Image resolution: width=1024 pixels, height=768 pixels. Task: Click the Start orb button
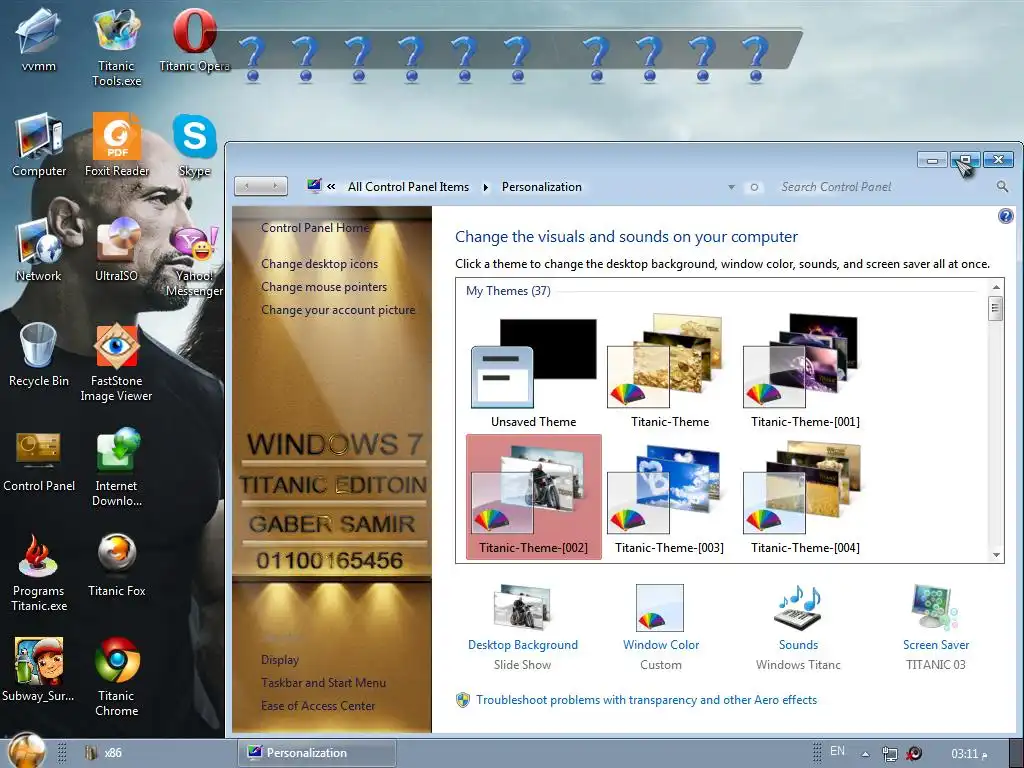[26, 750]
